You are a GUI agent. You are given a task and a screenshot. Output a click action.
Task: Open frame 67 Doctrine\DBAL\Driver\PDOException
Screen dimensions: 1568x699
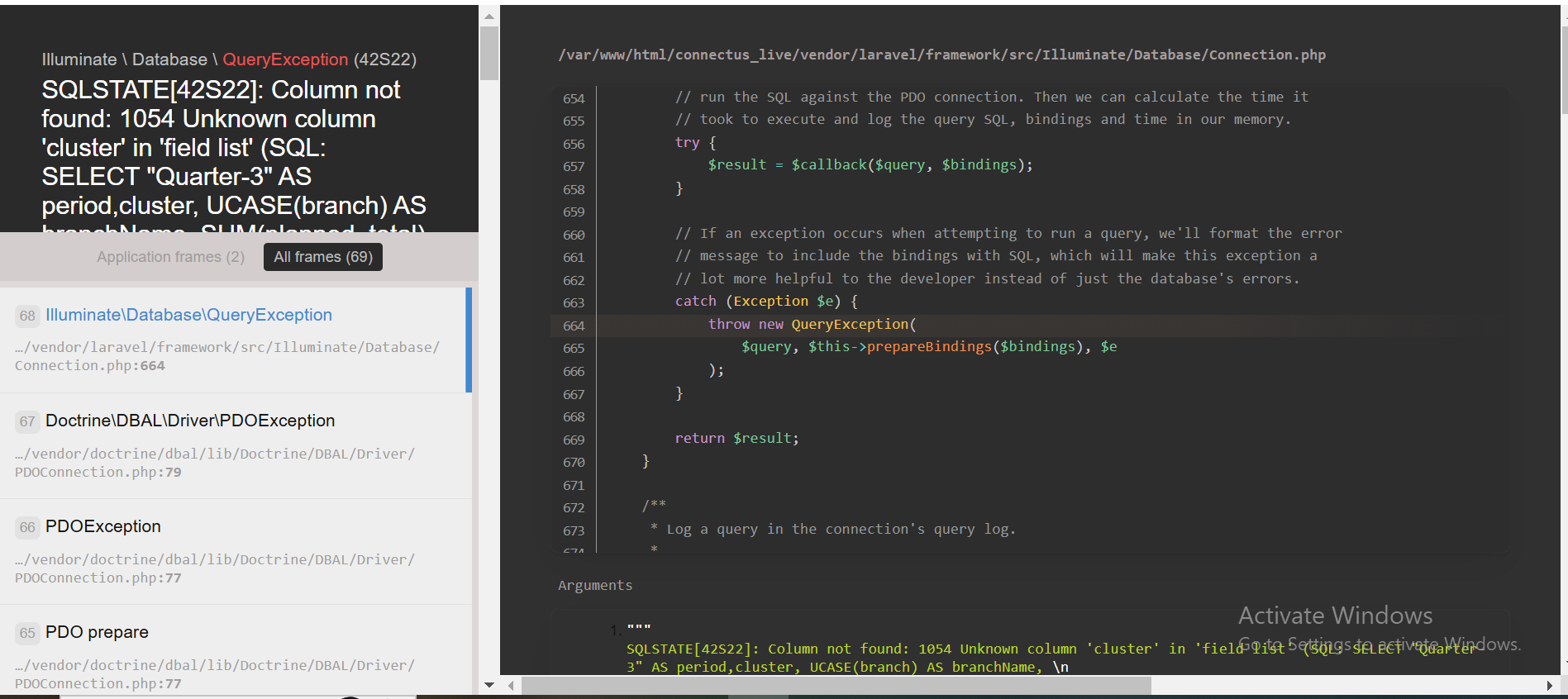(236, 446)
